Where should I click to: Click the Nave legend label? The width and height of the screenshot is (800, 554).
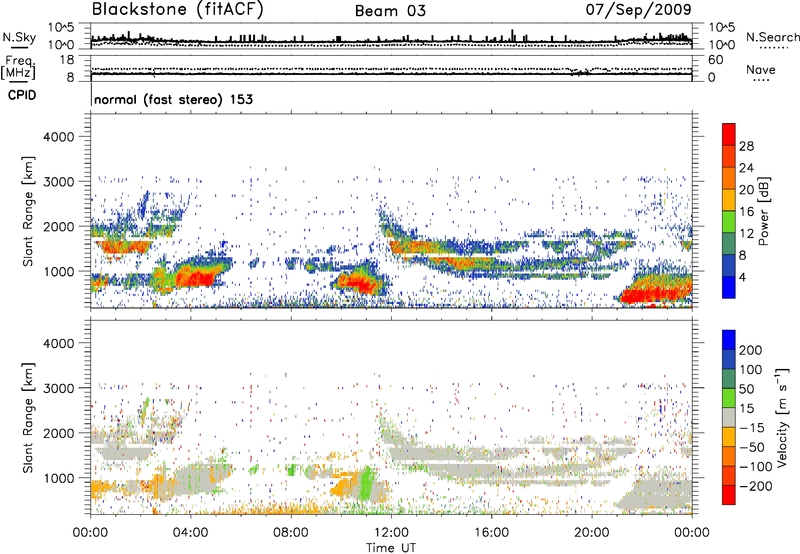pos(760,70)
